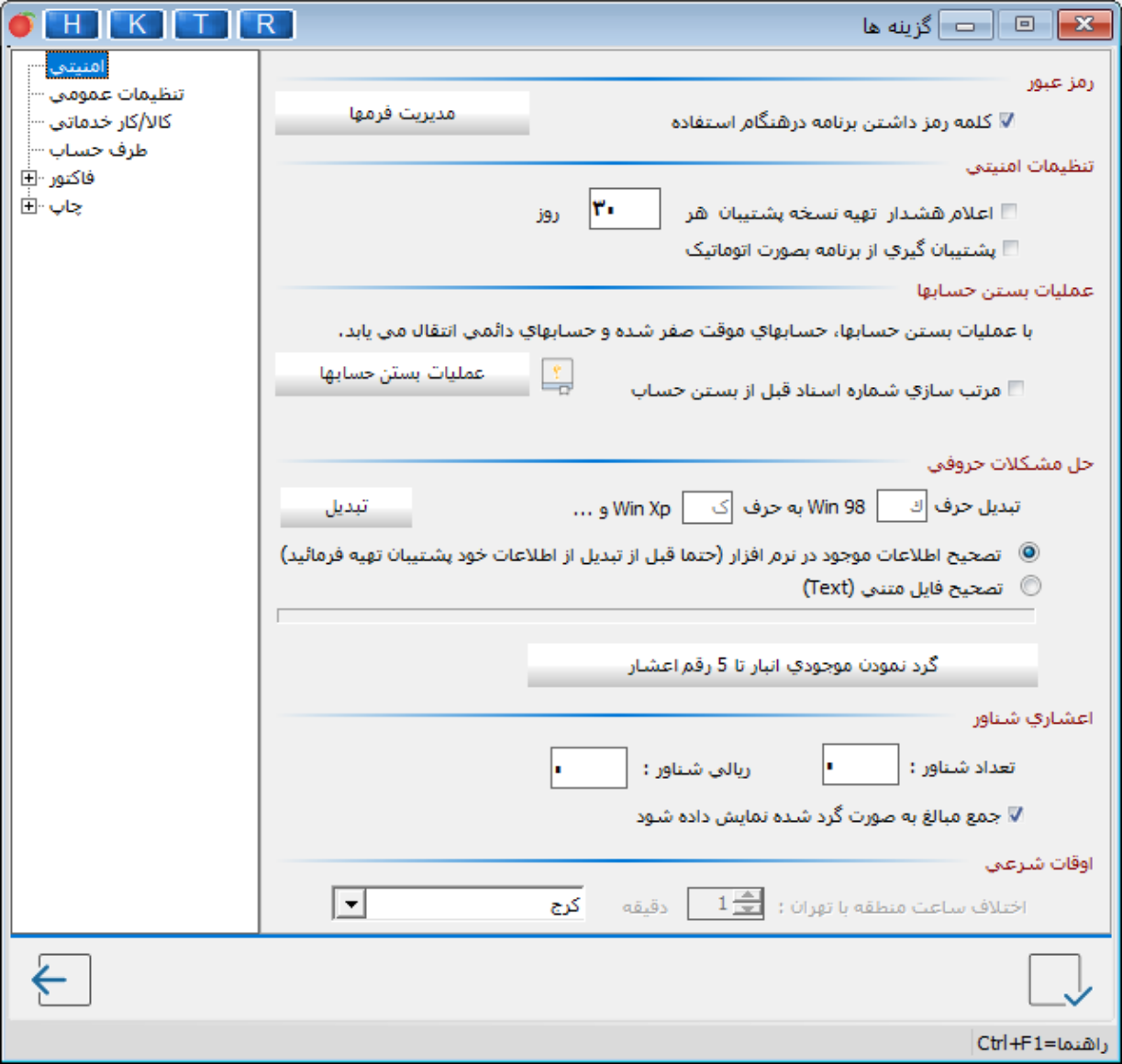Click the Win 98 source letter field
Screen dimensions: 1122x1064
[902, 506]
